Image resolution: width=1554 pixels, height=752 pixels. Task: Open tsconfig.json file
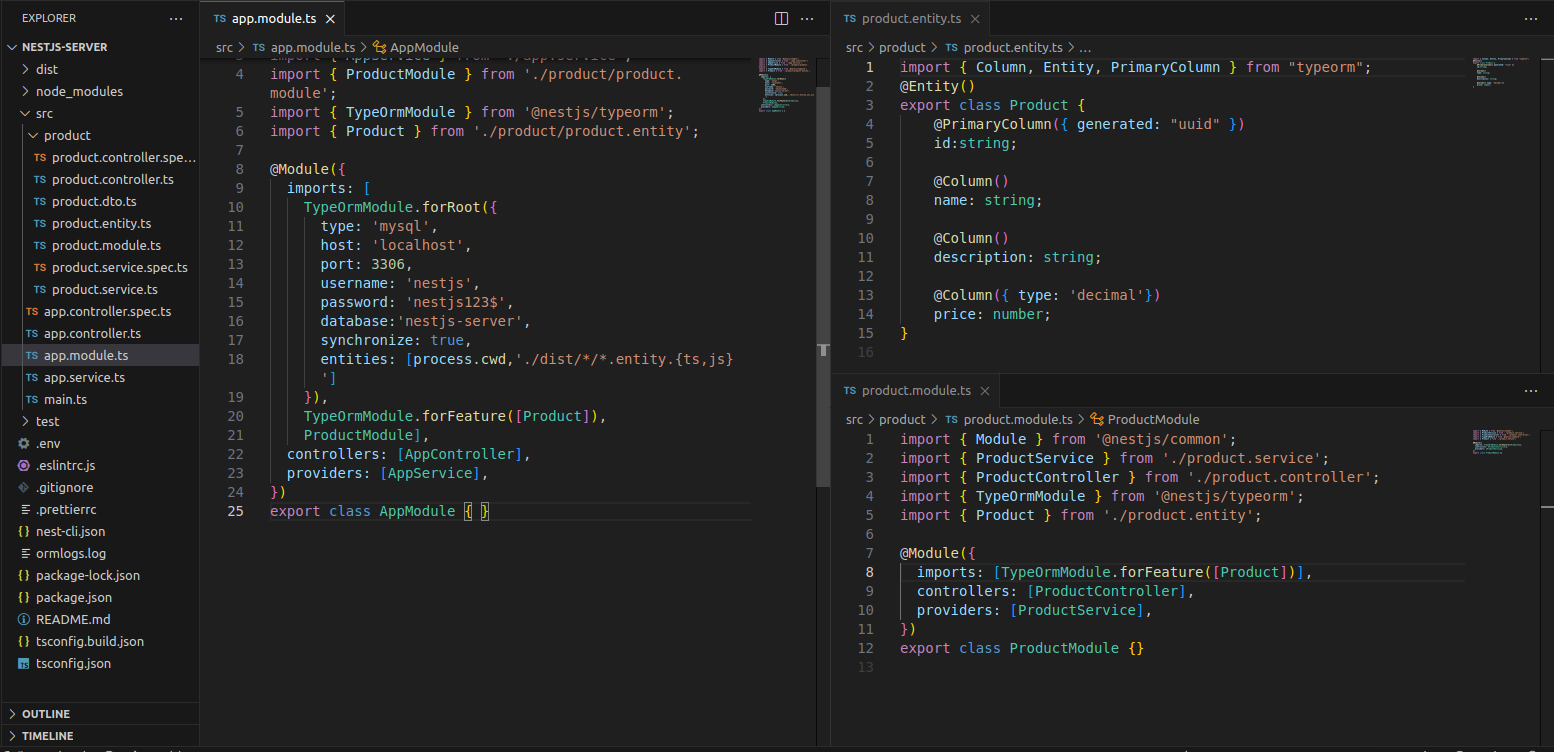coord(100,663)
